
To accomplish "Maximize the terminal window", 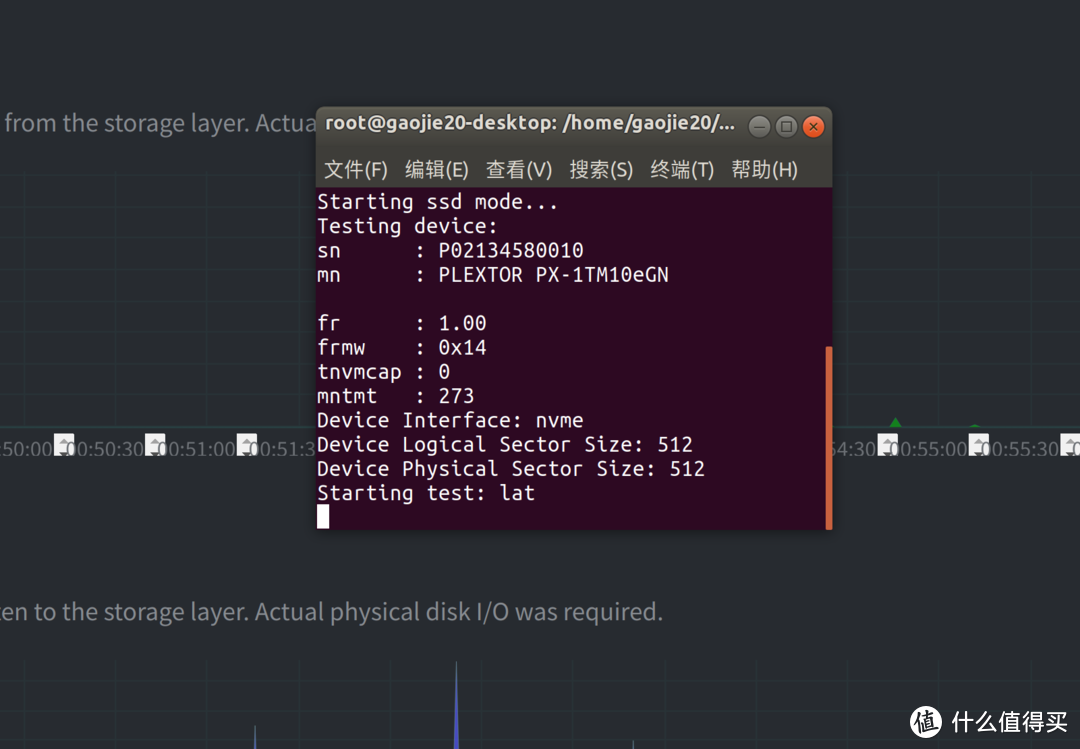I will [786, 127].
